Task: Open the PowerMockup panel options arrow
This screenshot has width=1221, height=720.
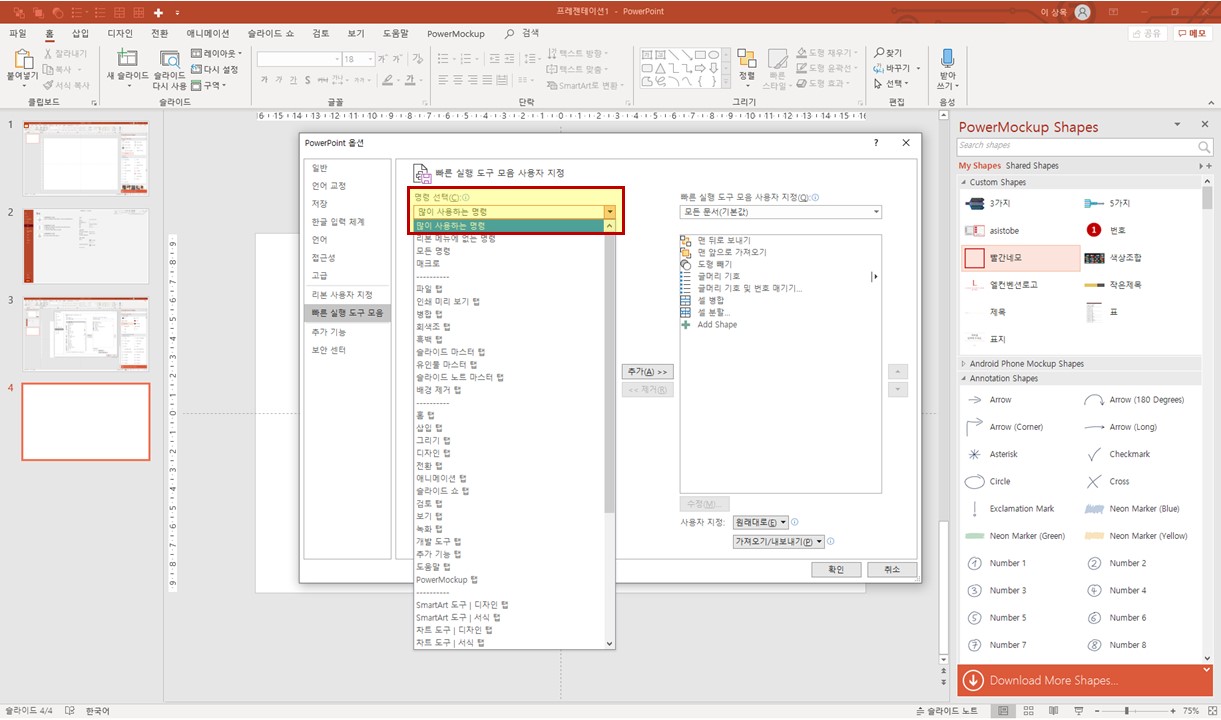Action: (x=1177, y=125)
